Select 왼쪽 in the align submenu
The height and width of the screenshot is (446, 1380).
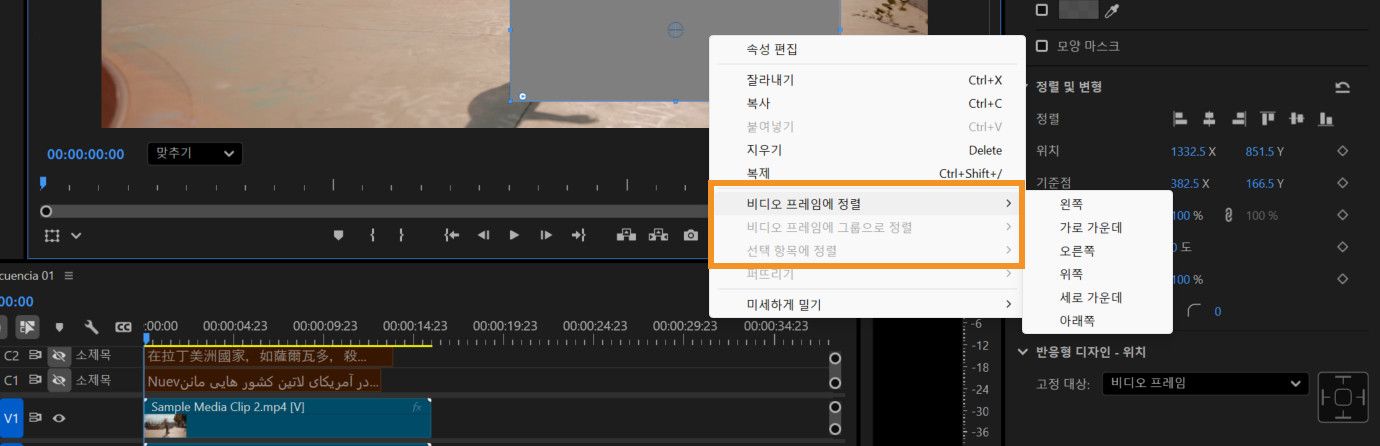[1097, 204]
